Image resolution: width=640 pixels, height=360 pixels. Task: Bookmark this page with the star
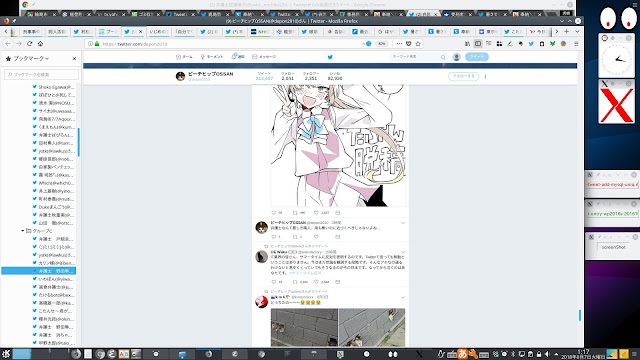[418, 44]
